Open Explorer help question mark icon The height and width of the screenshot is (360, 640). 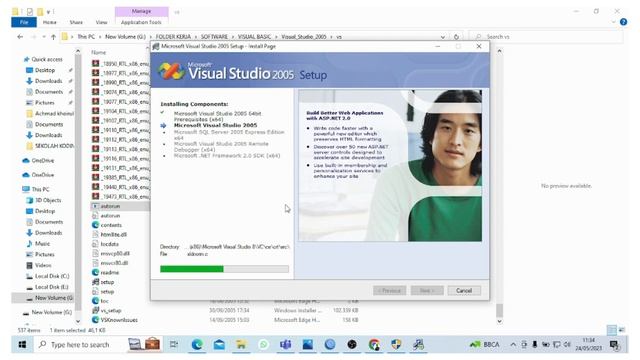[623, 22]
